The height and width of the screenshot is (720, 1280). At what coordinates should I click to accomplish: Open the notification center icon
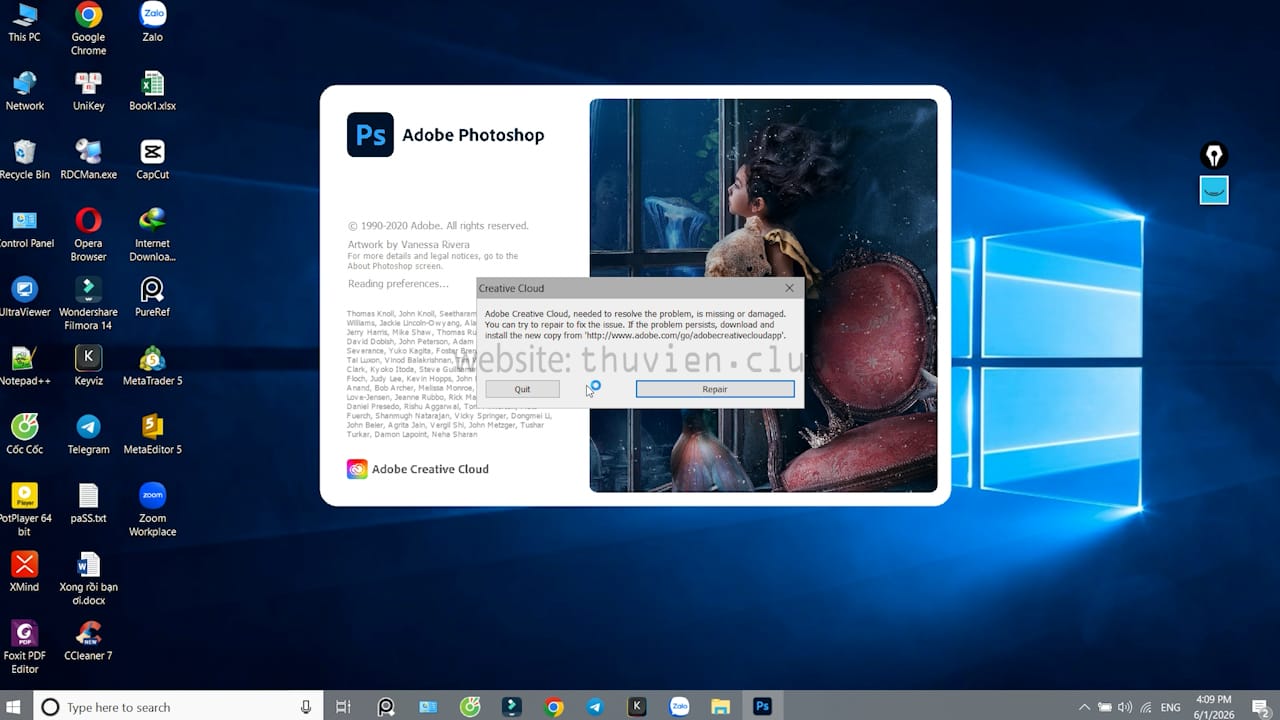[1260, 707]
